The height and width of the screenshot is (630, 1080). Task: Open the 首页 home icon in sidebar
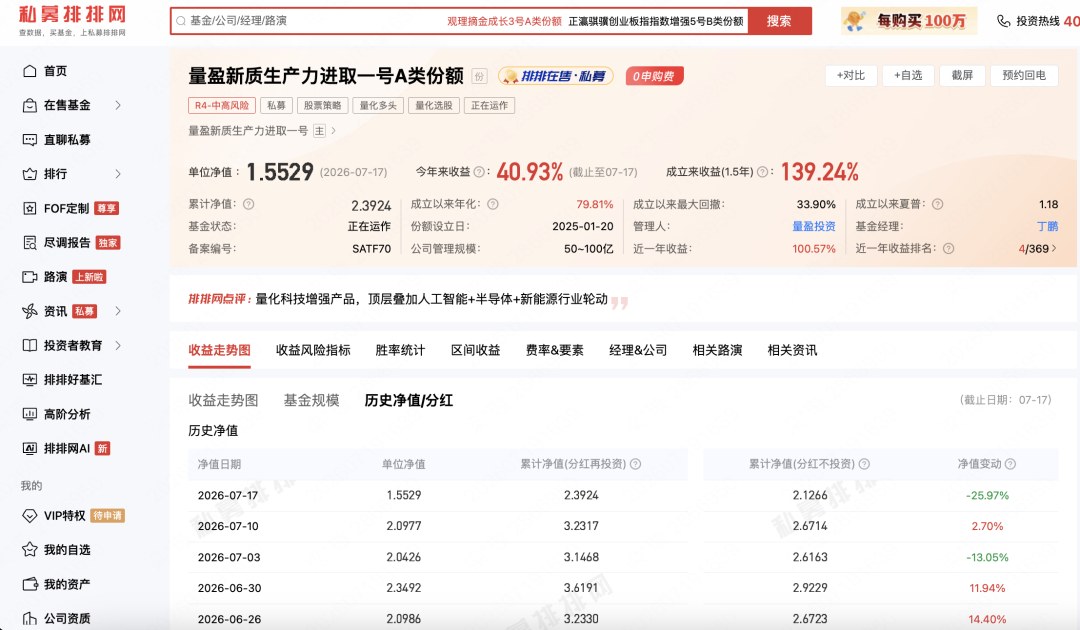(30, 71)
